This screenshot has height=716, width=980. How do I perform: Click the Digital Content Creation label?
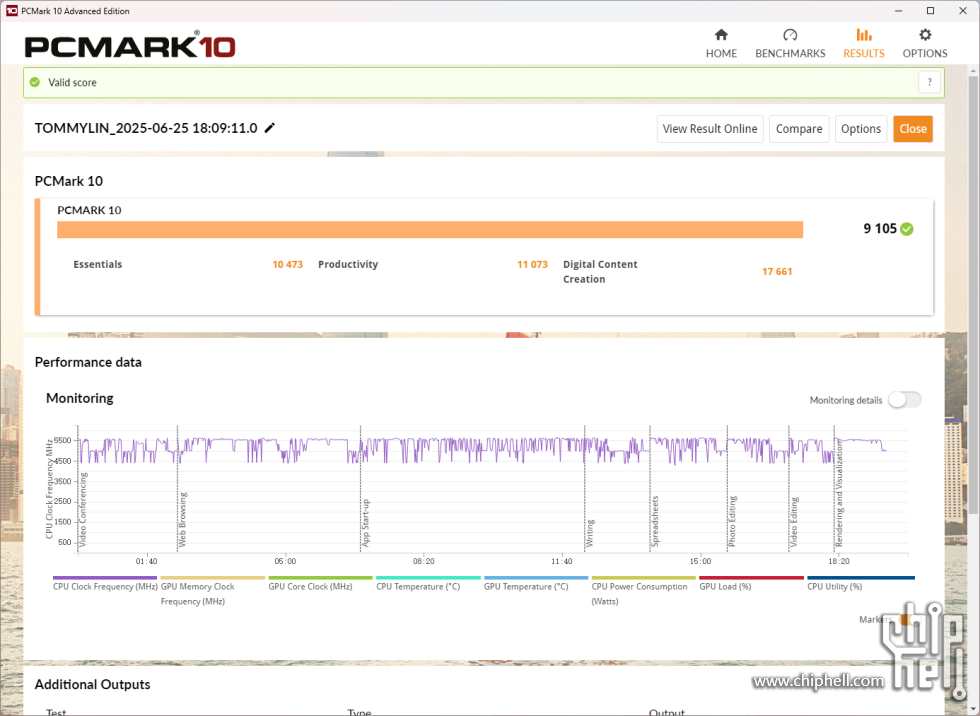[x=600, y=272]
